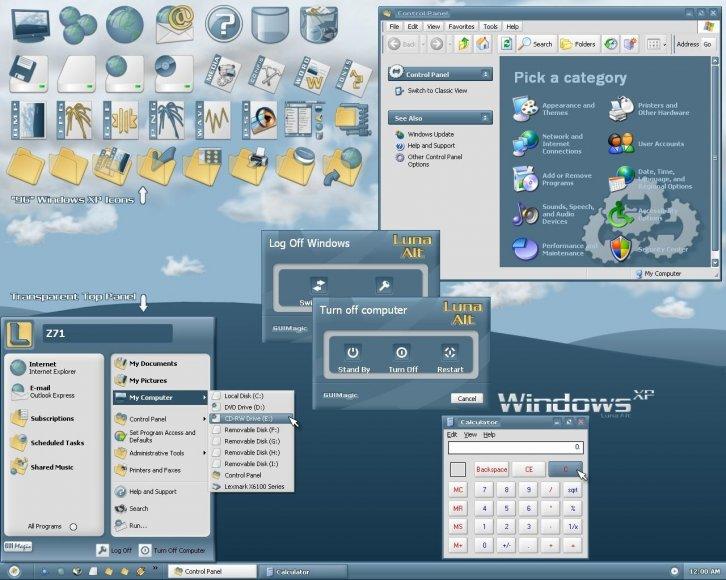Click the Up folder toolbar icon
Screen dimensions: 726x580
click(x=463, y=44)
